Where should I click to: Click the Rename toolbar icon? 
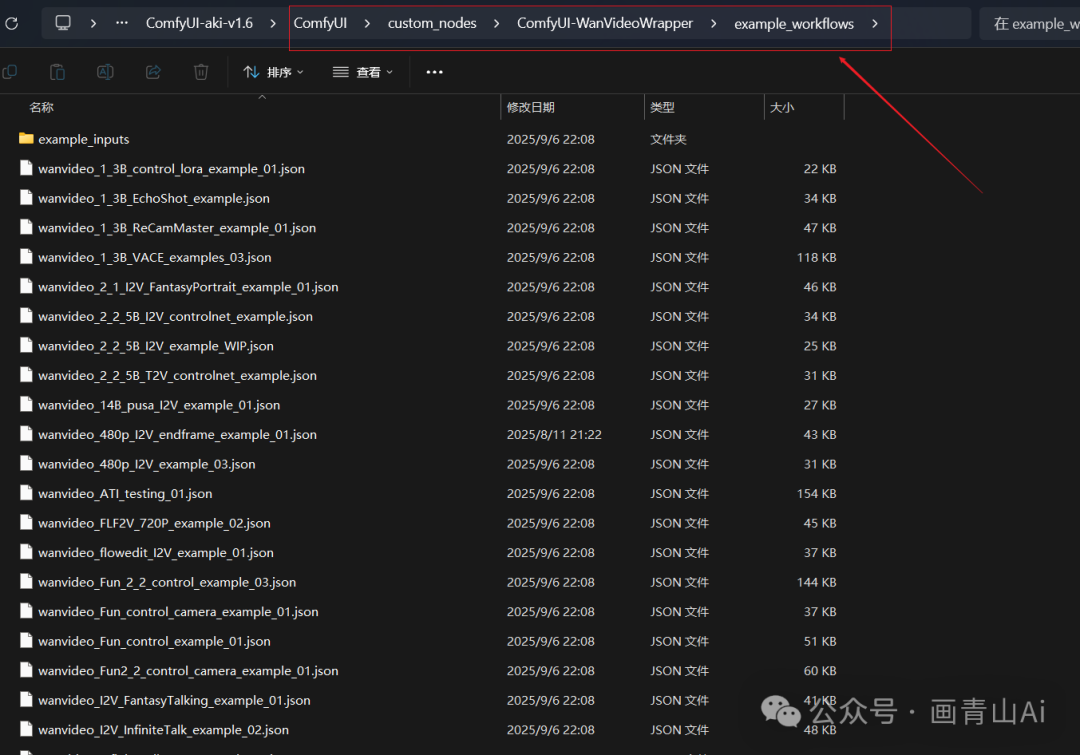[x=105, y=72]
